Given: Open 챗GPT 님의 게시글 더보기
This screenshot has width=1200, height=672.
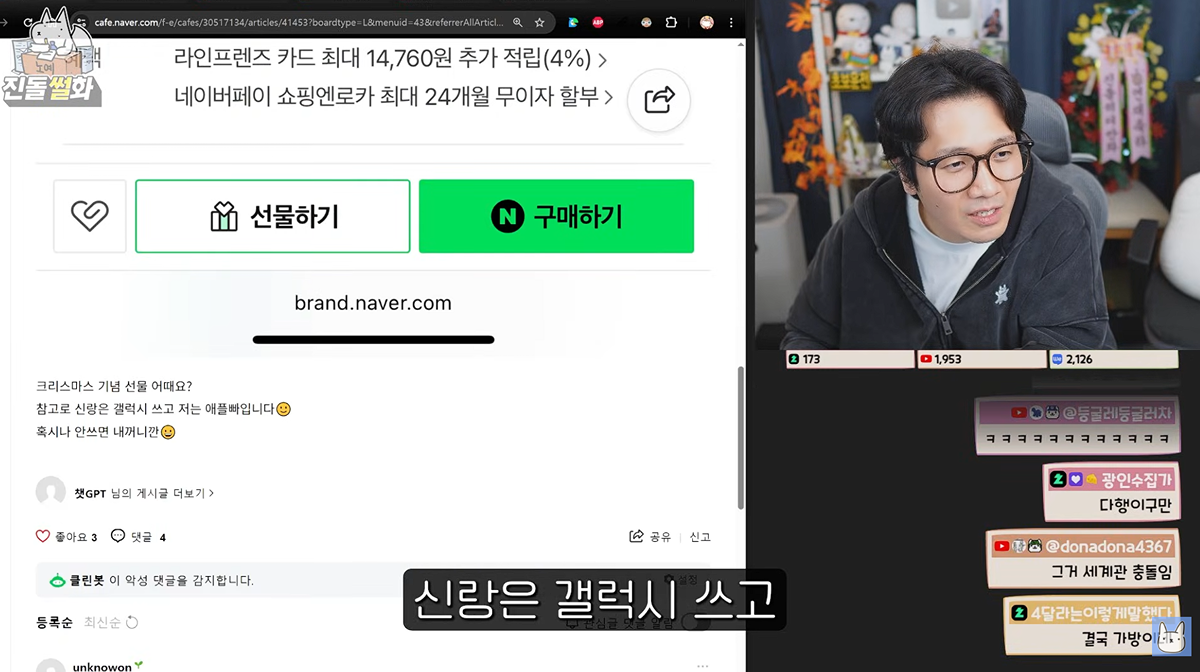Looking at the screenshot, I should [144, 493].
